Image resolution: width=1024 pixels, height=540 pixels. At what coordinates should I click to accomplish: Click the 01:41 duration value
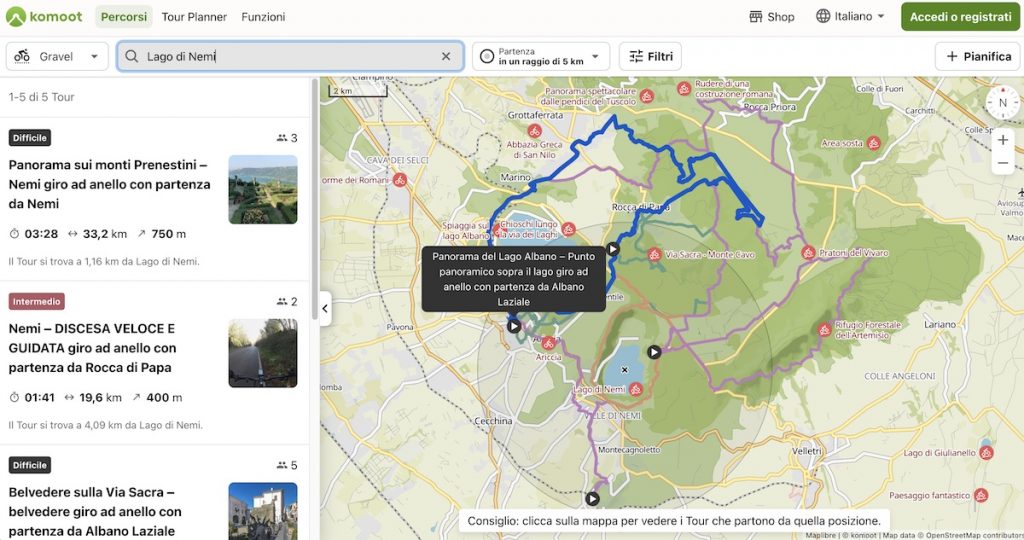click(x=39, y=398)
